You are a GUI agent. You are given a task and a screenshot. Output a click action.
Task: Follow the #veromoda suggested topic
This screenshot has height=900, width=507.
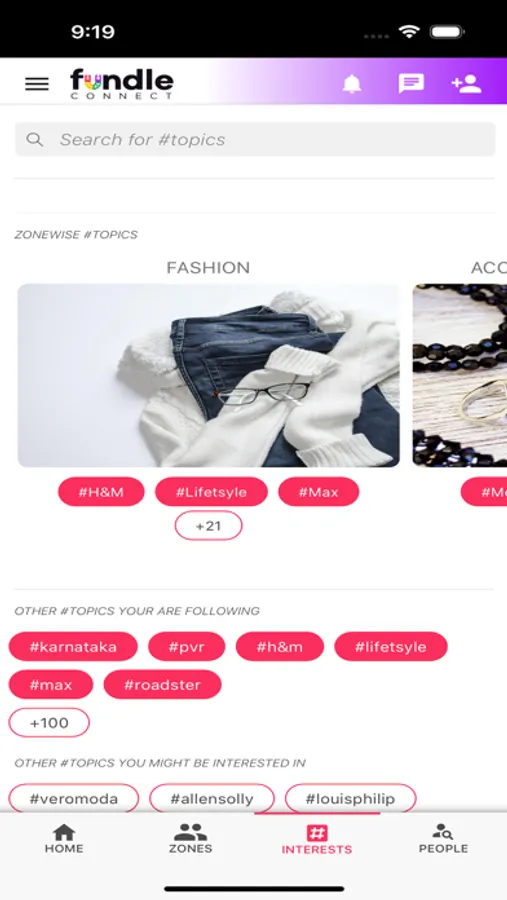73,798
